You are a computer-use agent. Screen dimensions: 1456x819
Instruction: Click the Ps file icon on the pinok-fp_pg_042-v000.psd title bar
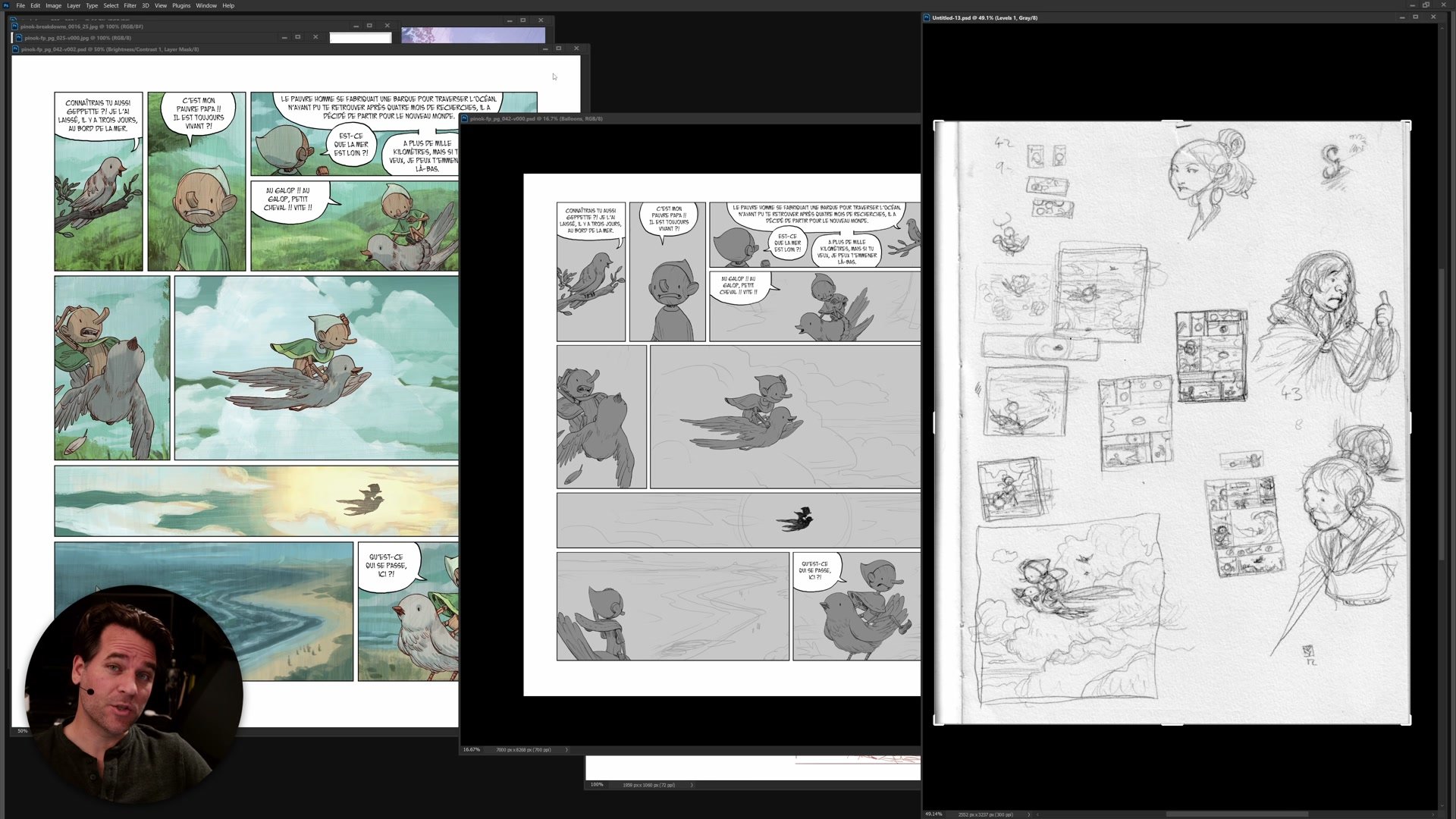point(464,118)
